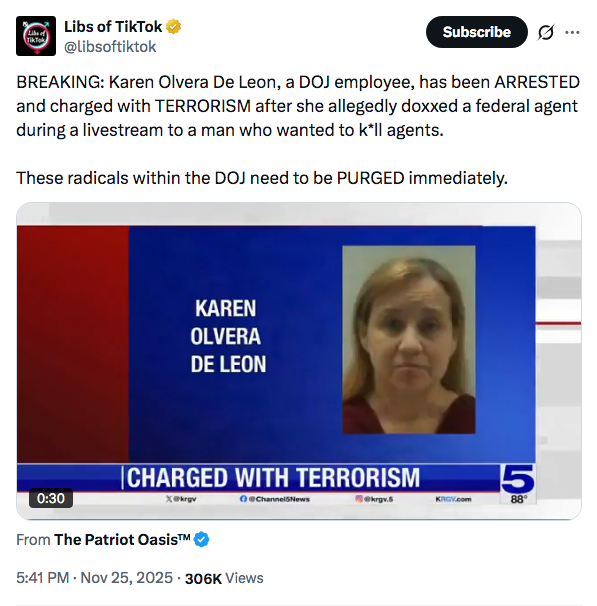Click the X @krgv icon in the video footer
The width and height of the screenshot is (597, 606).
click(x=169, y=499)
